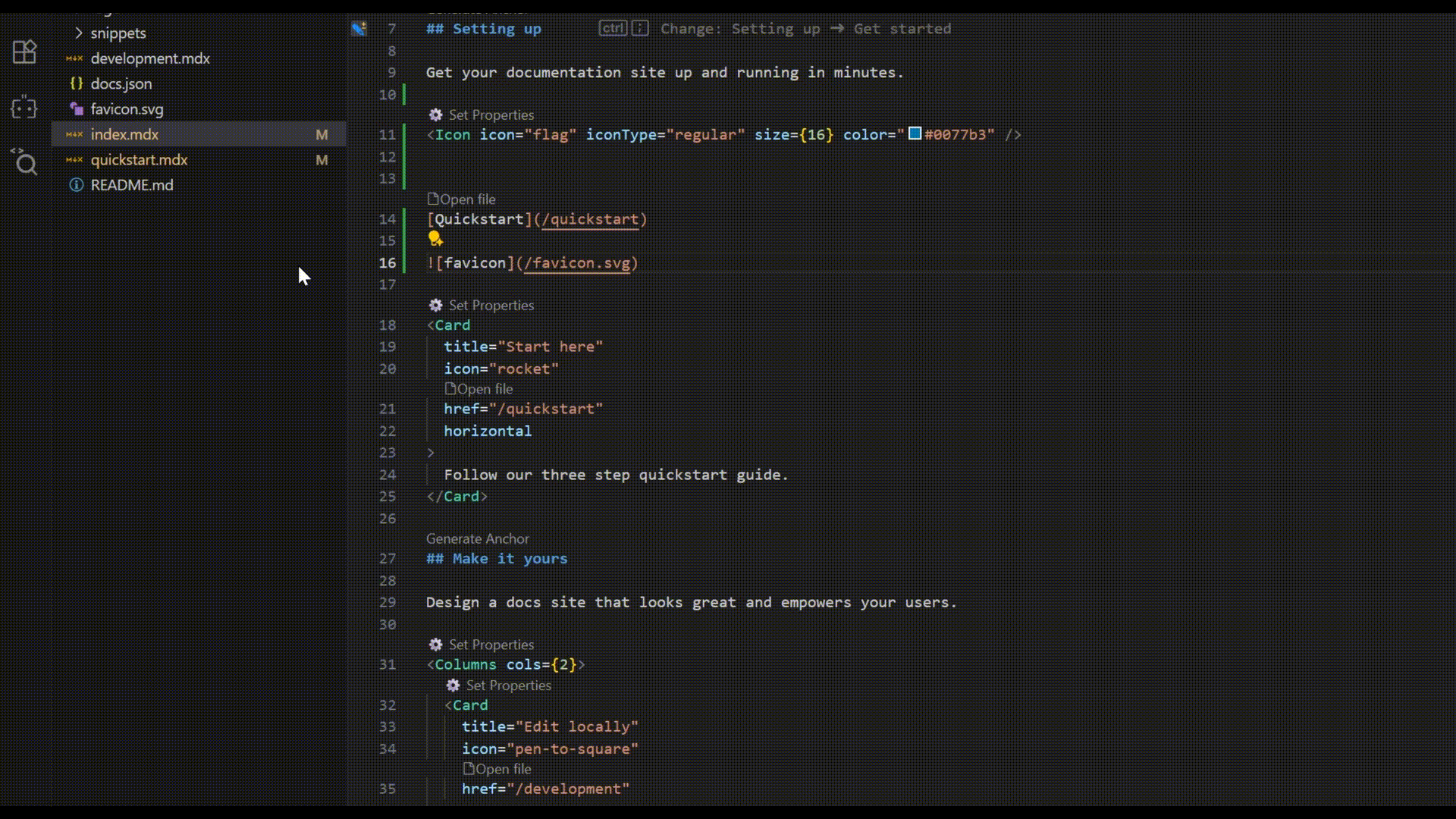Click the lightbulb code action on line 15
The width and height of the screenshot is (1456, 819).
pos(435,239)
